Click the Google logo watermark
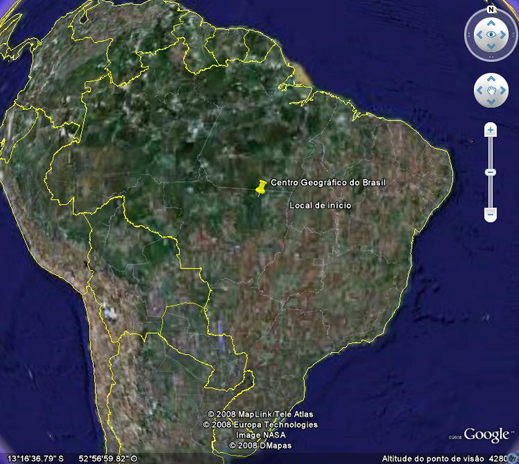This screenshot has height=464, width=519. [486, 435]
